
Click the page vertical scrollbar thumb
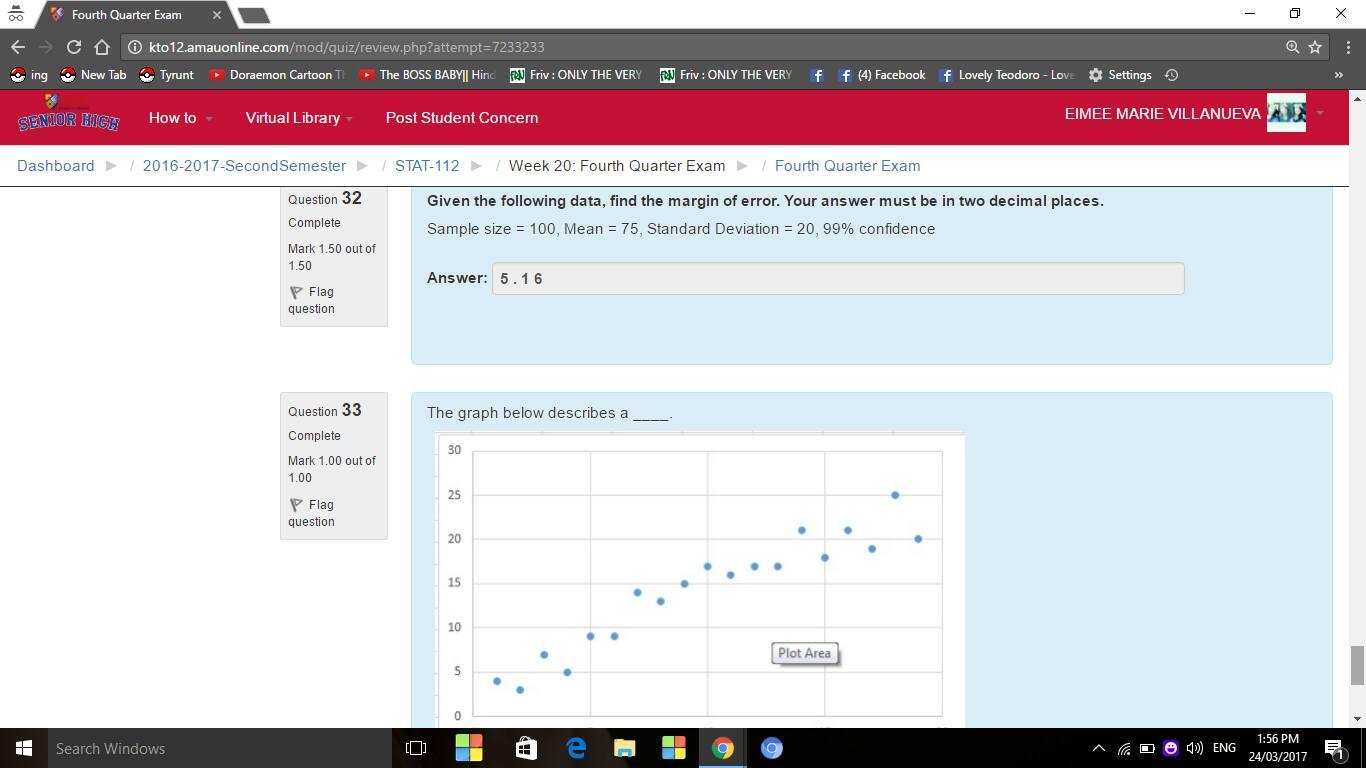coord(1357,665)
